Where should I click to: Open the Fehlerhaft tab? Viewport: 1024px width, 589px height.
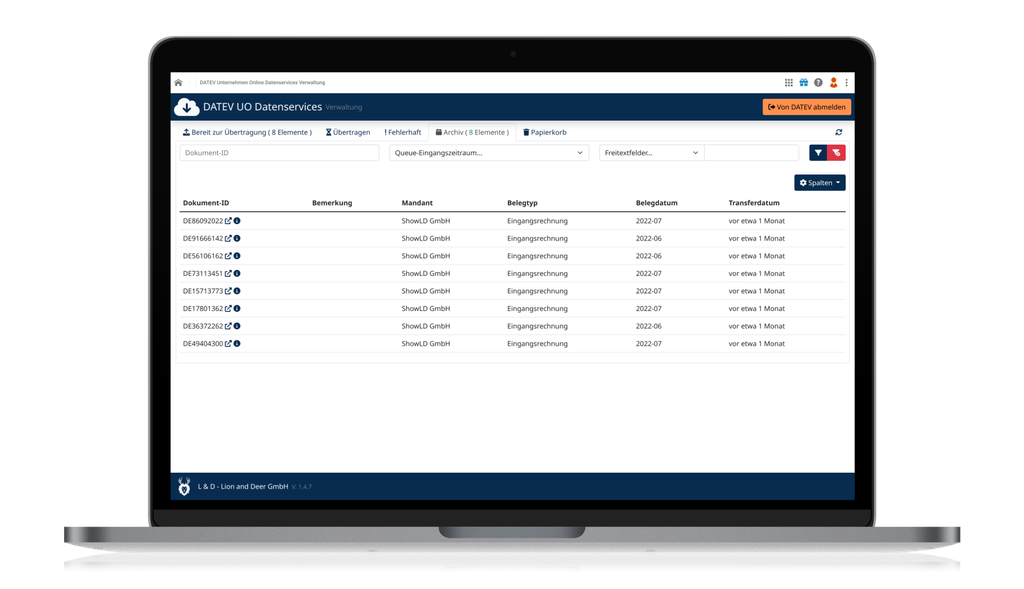tap(403, 133)
